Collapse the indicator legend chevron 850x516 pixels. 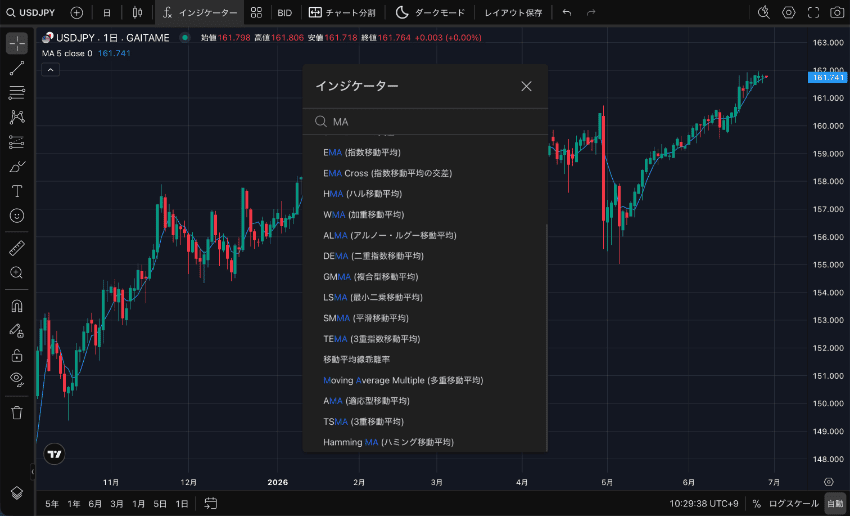[50, 70]
